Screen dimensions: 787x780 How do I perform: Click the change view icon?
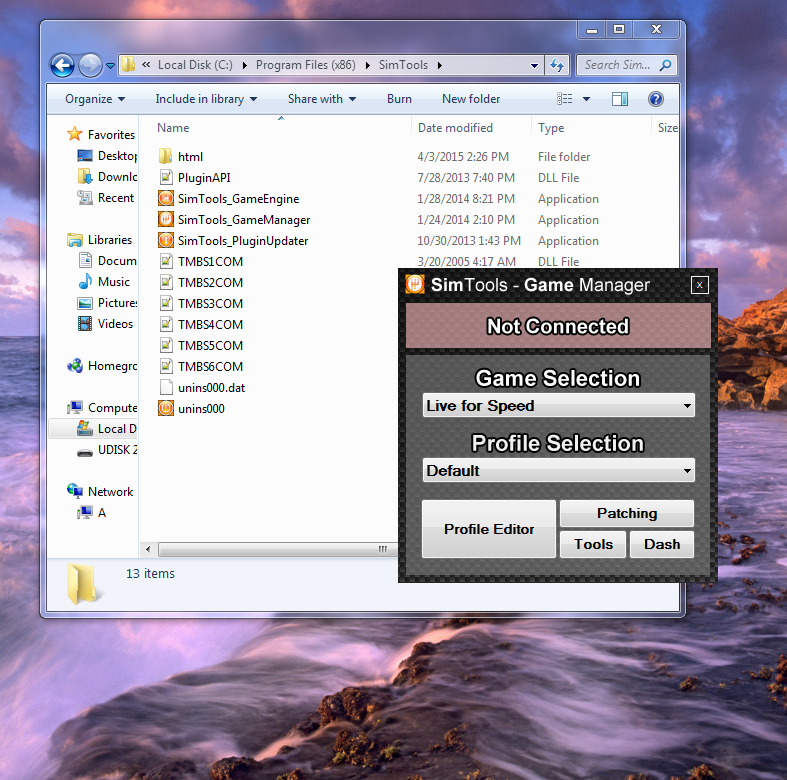pyautogui.click(x=565, y=99)
